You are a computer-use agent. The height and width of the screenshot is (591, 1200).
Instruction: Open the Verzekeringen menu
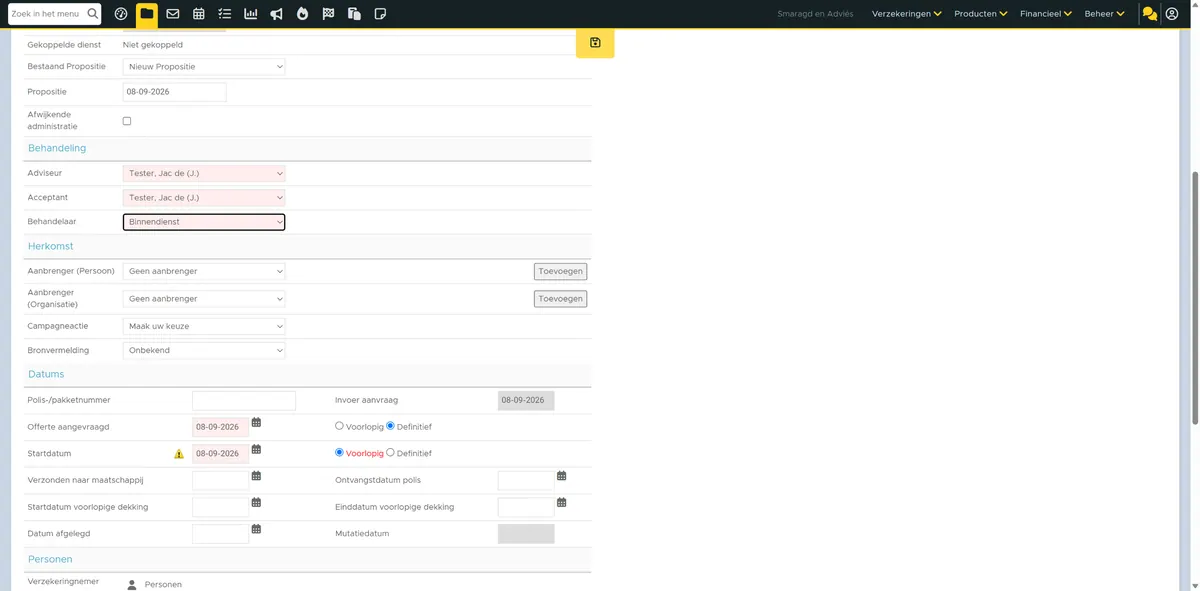(907, 14)
